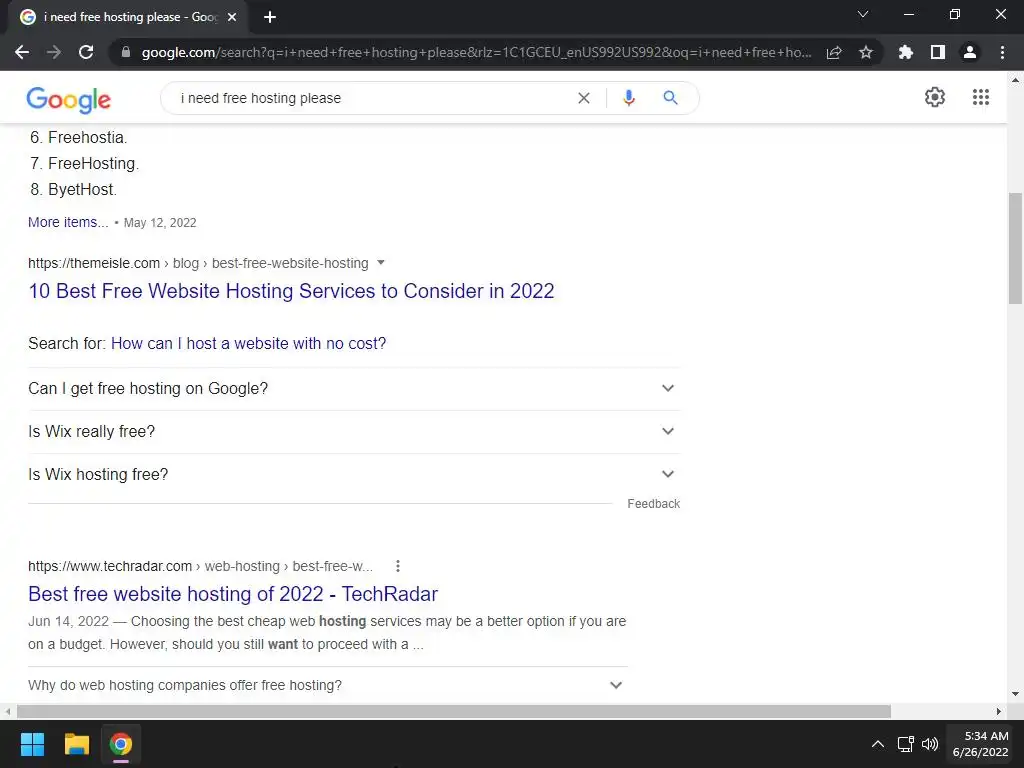Screen dimensions: 1024x768
Task: Click the scroll down arrow
Action: (x=1015, y=694)
